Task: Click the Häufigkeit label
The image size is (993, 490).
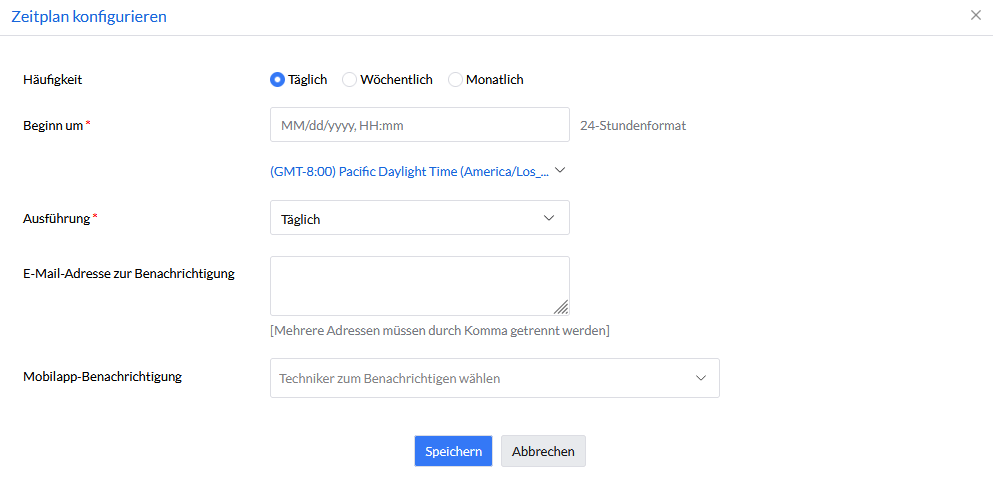Action: (x=53, y=80)
